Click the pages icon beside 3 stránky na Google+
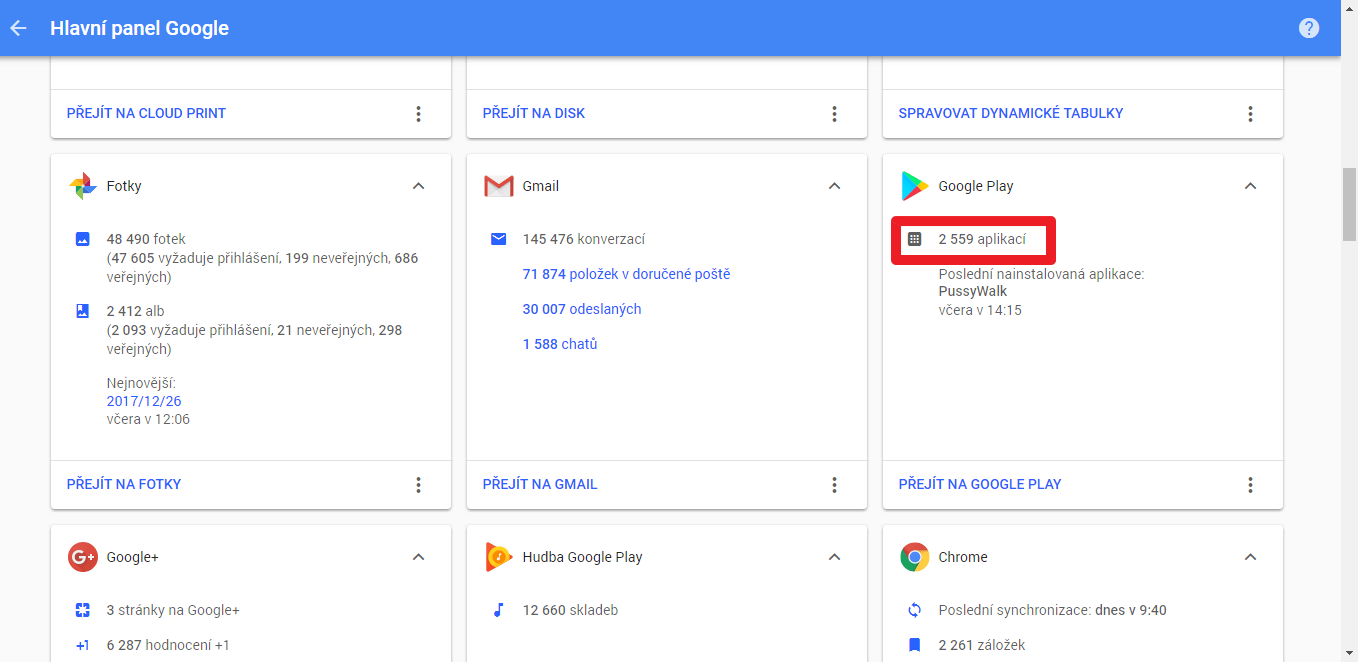 [x=83, y=610]
